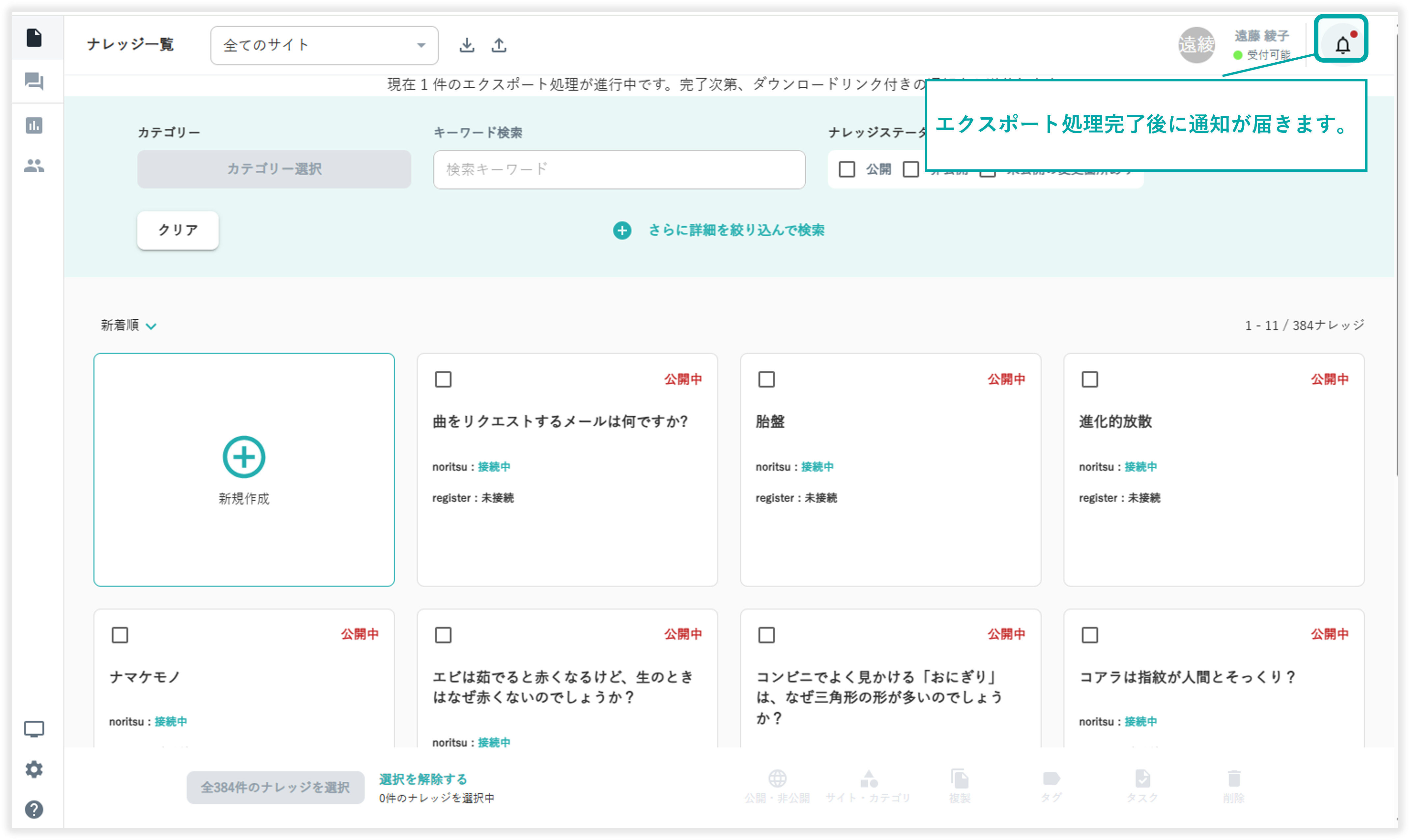1410x840 pixels.
Task: Open the analytics bar chart sidebar icon
Action: click(34, 125)
